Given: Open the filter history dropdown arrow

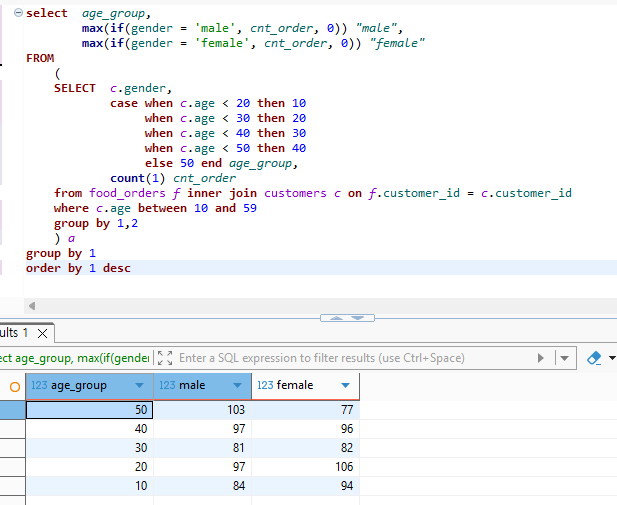Looking at the screenshot, I should point(565,358).
